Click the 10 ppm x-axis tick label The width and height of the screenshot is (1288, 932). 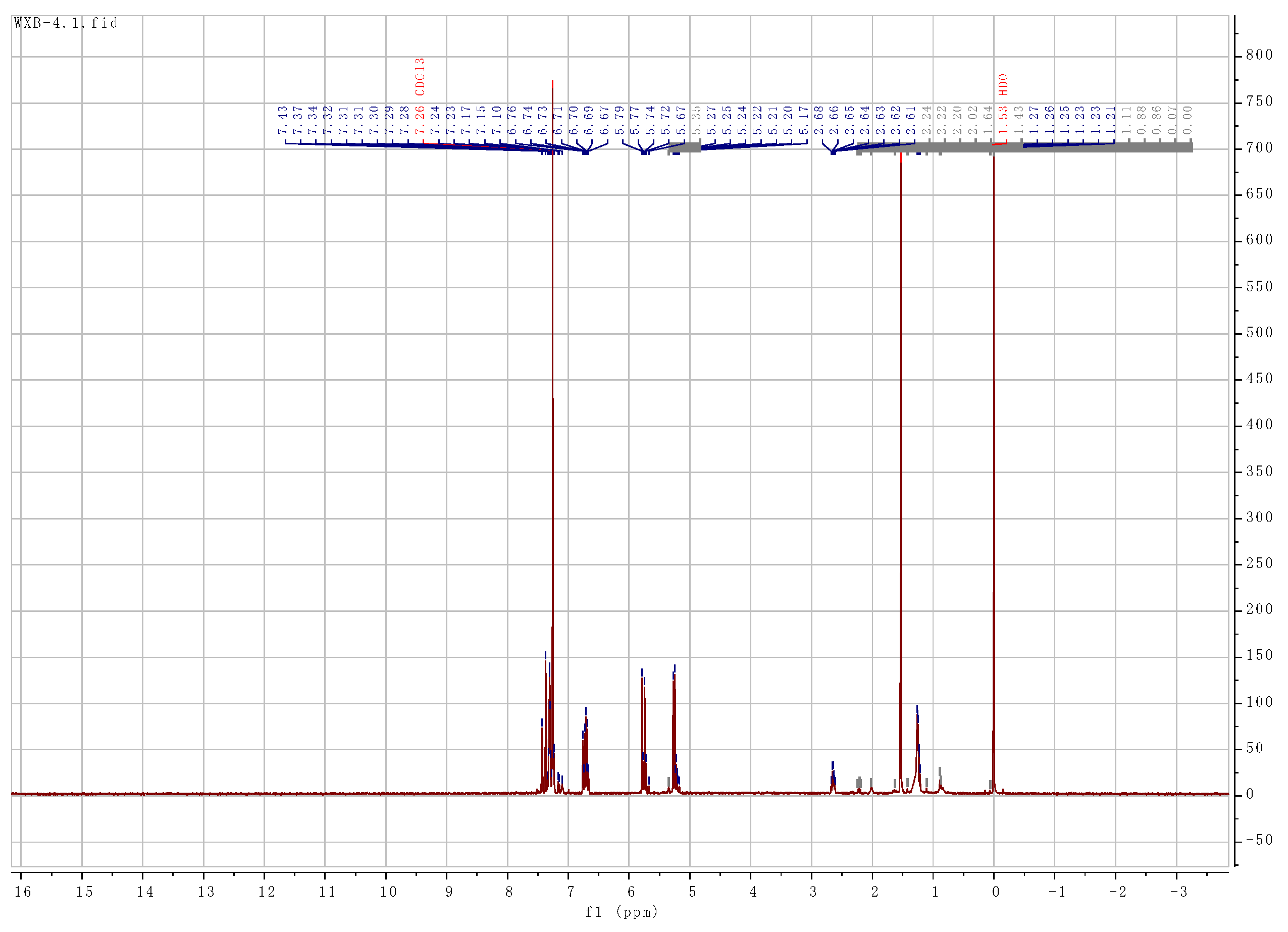point(388,892)
